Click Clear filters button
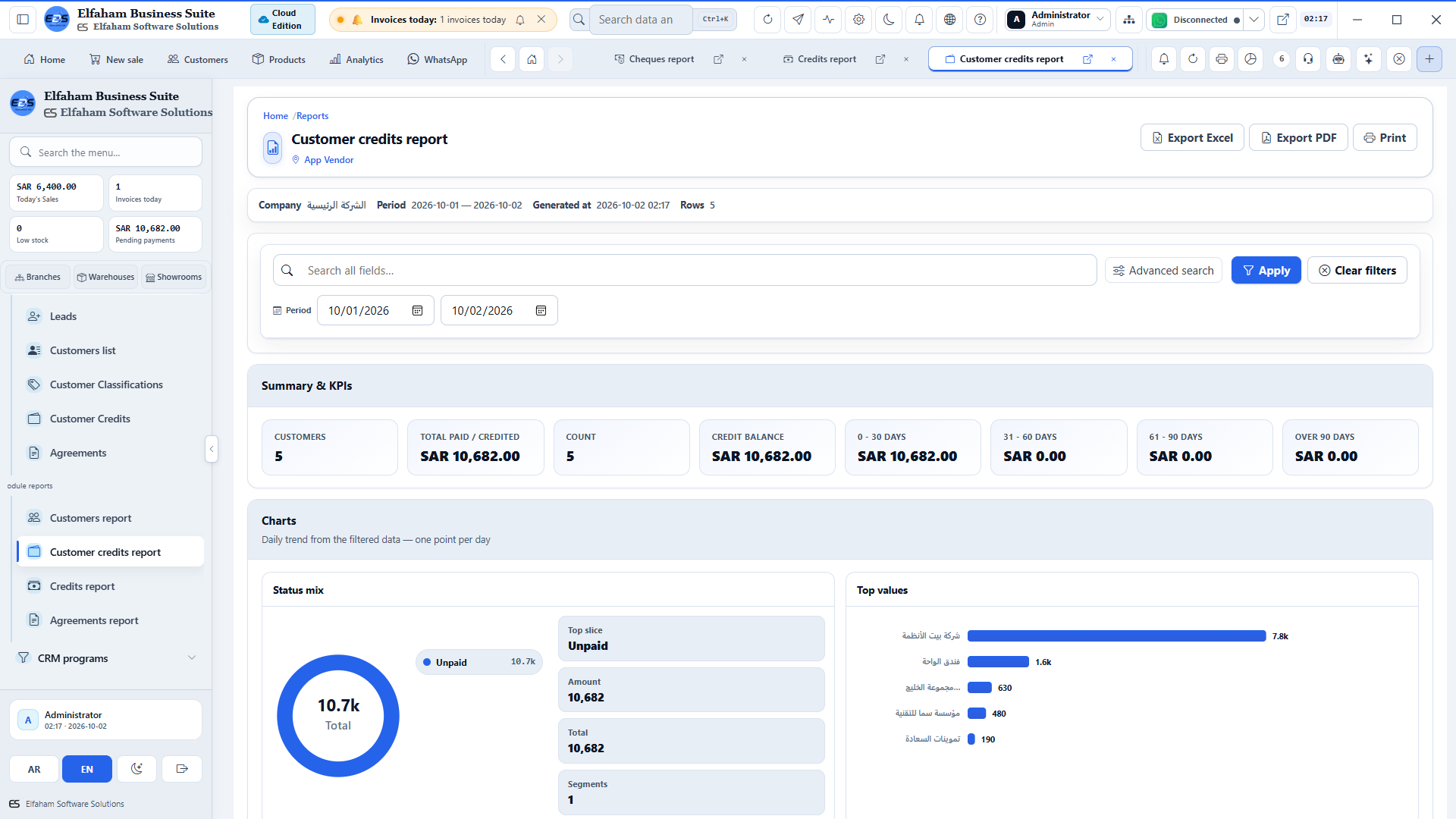Image resolution: width=1456 pixels, height=819 pixels. (1357, 271)
